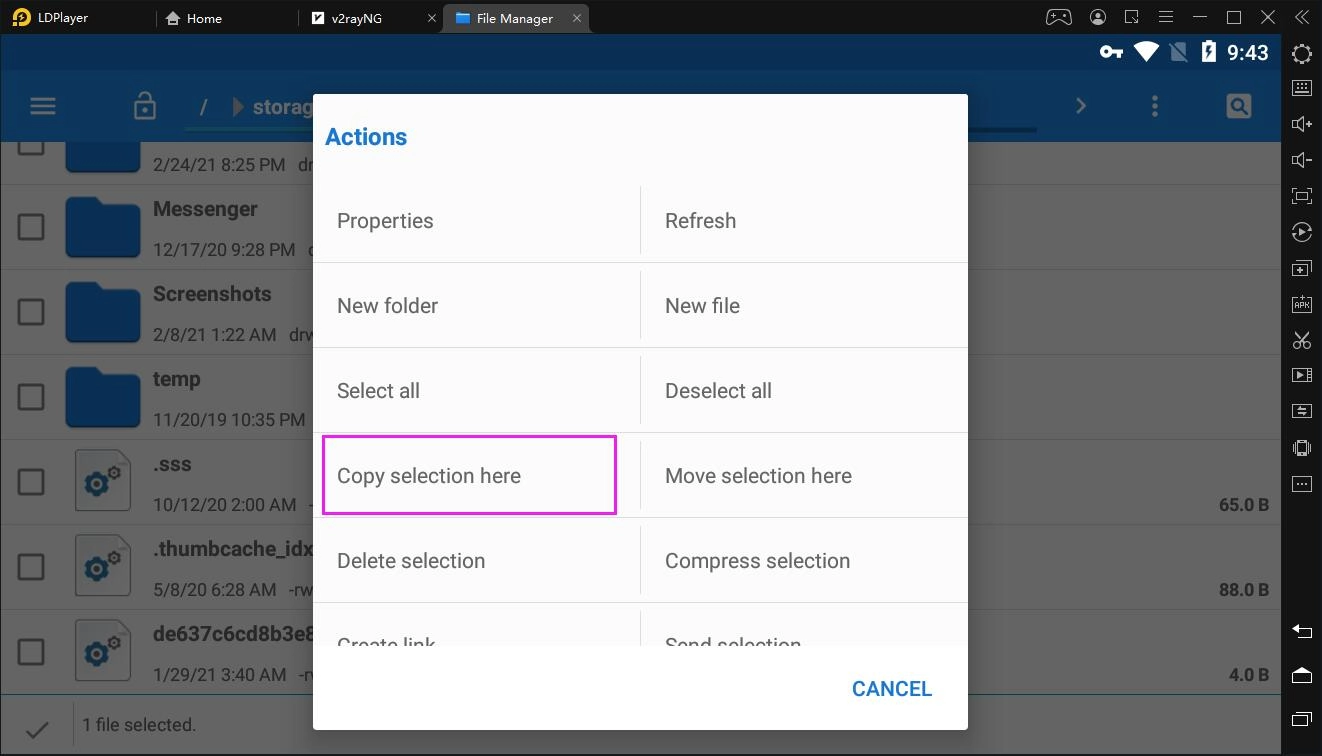1322x756 pixels.
Task: Start video recording from the sidebar
Action: coord(1301,374)
